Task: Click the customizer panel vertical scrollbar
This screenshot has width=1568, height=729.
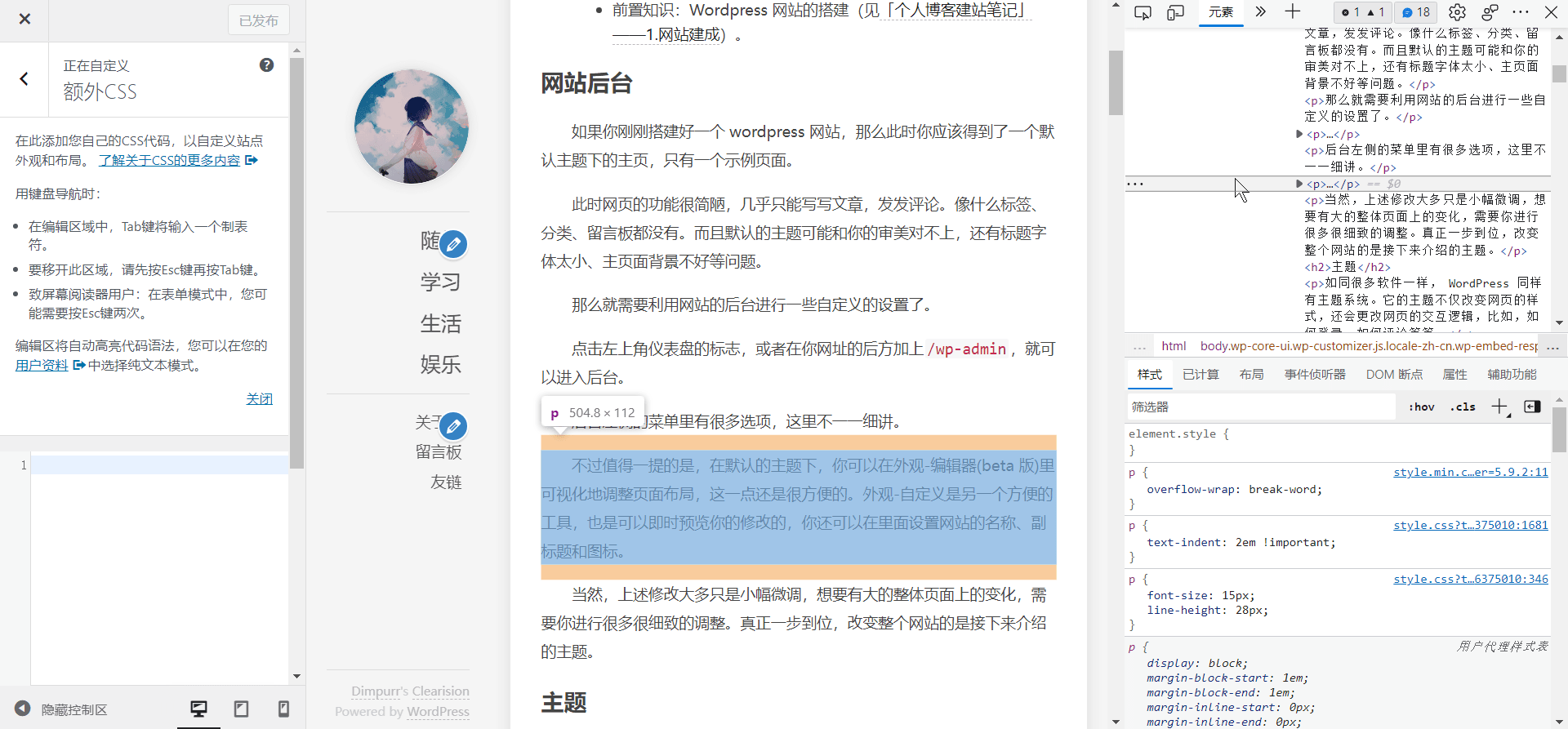Action: 297,261
